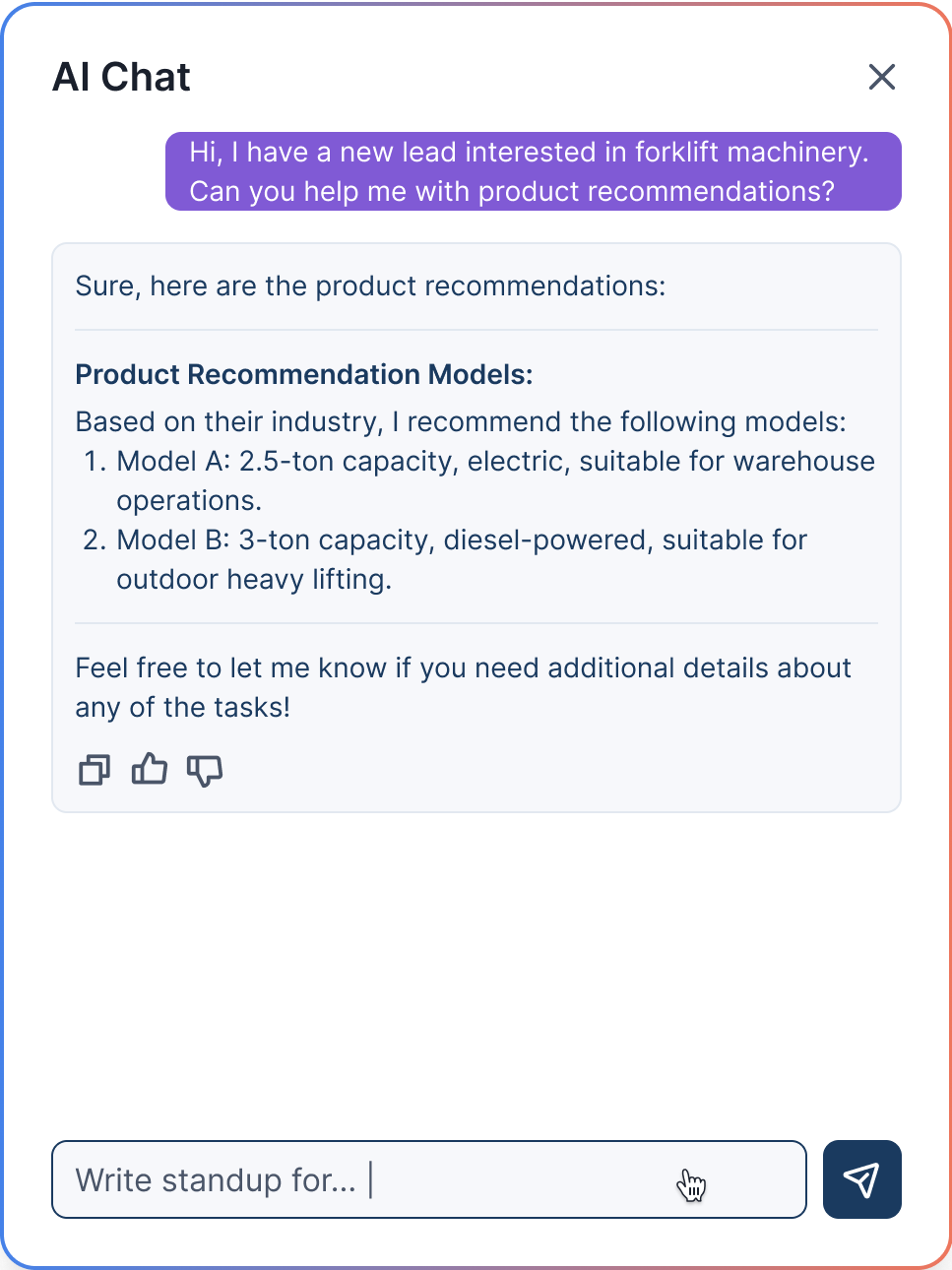Click the "outdoor heavy lifting." line
Viewport: 952px width, 1270px height.
(x=254, y=580)
